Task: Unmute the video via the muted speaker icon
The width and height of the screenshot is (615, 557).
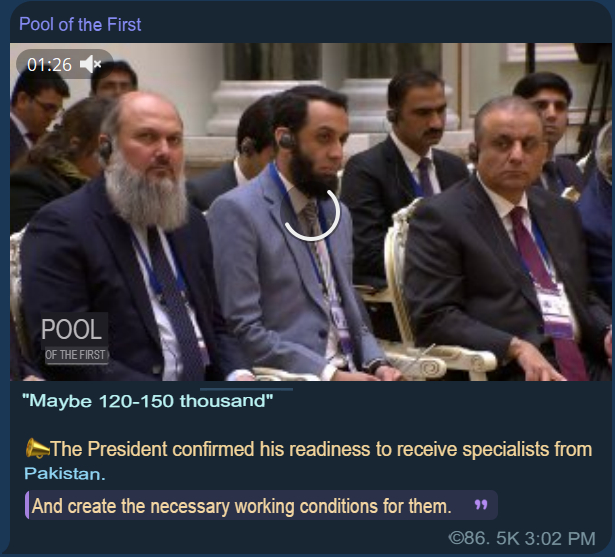Action: tap(91, 64)
